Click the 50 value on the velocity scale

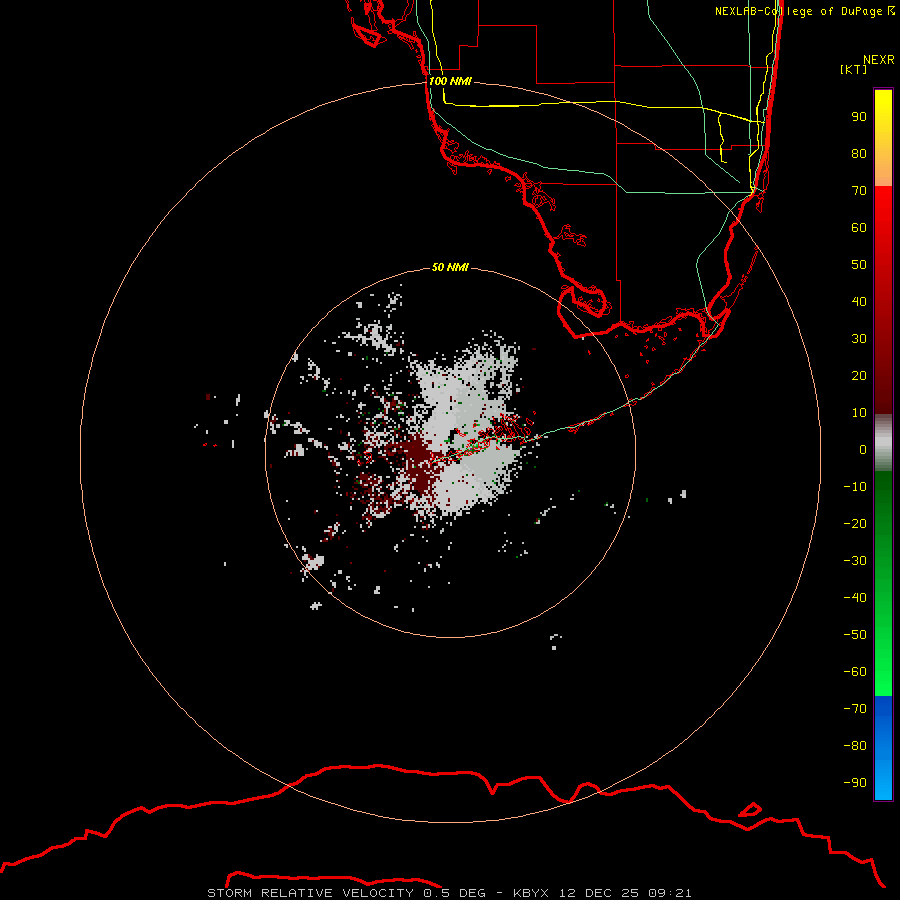point(859,265)
